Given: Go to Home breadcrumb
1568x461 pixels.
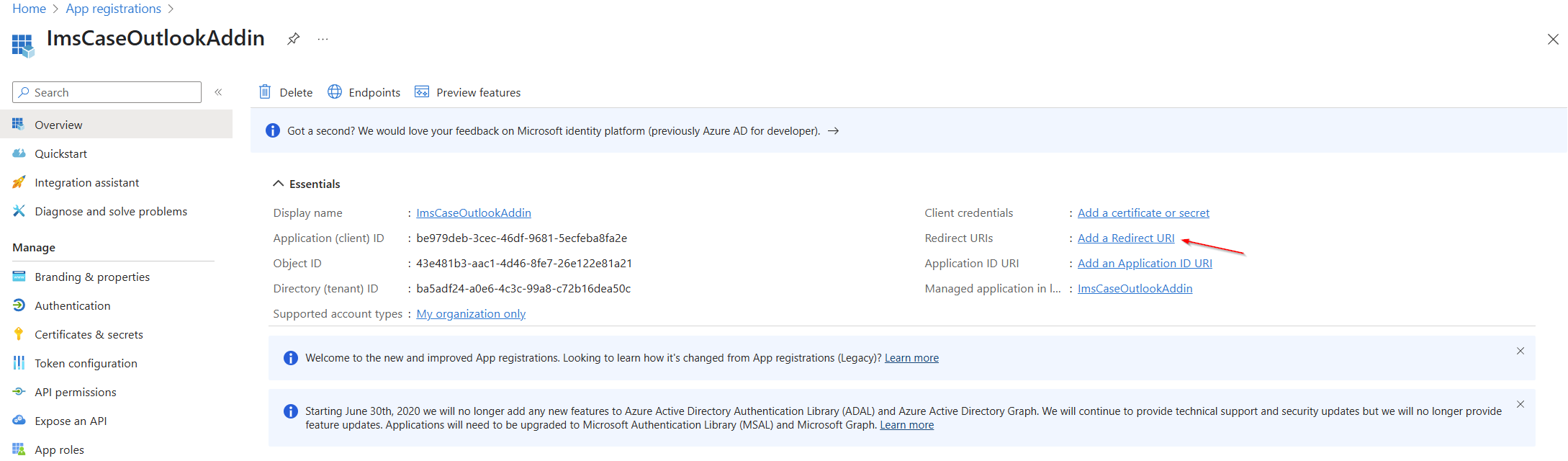Looking at the screenshot, I should 29,9.
